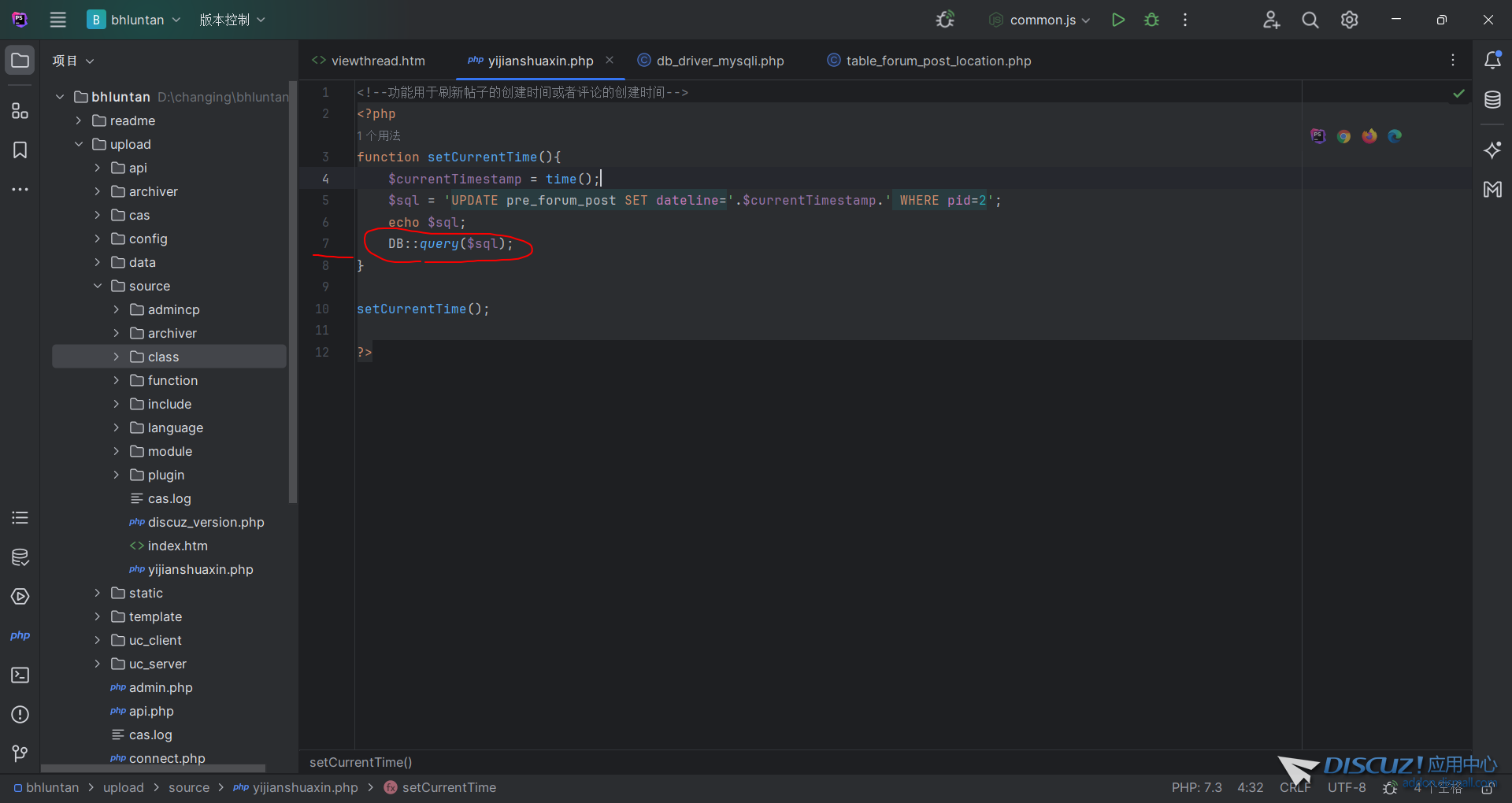1512x803 pixels.
Task: Open page in Chrome browser icon
Action: click(x=1343, y=136)
